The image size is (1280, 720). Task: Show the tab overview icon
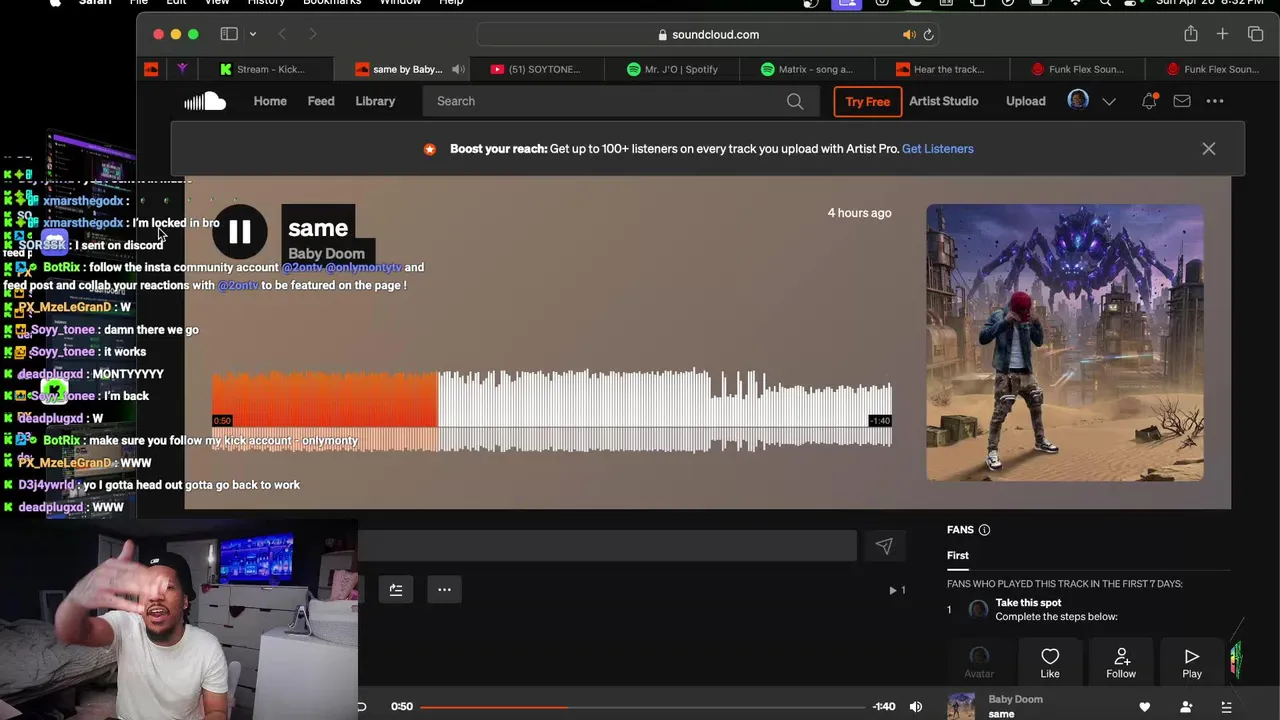coord(1255,34)
